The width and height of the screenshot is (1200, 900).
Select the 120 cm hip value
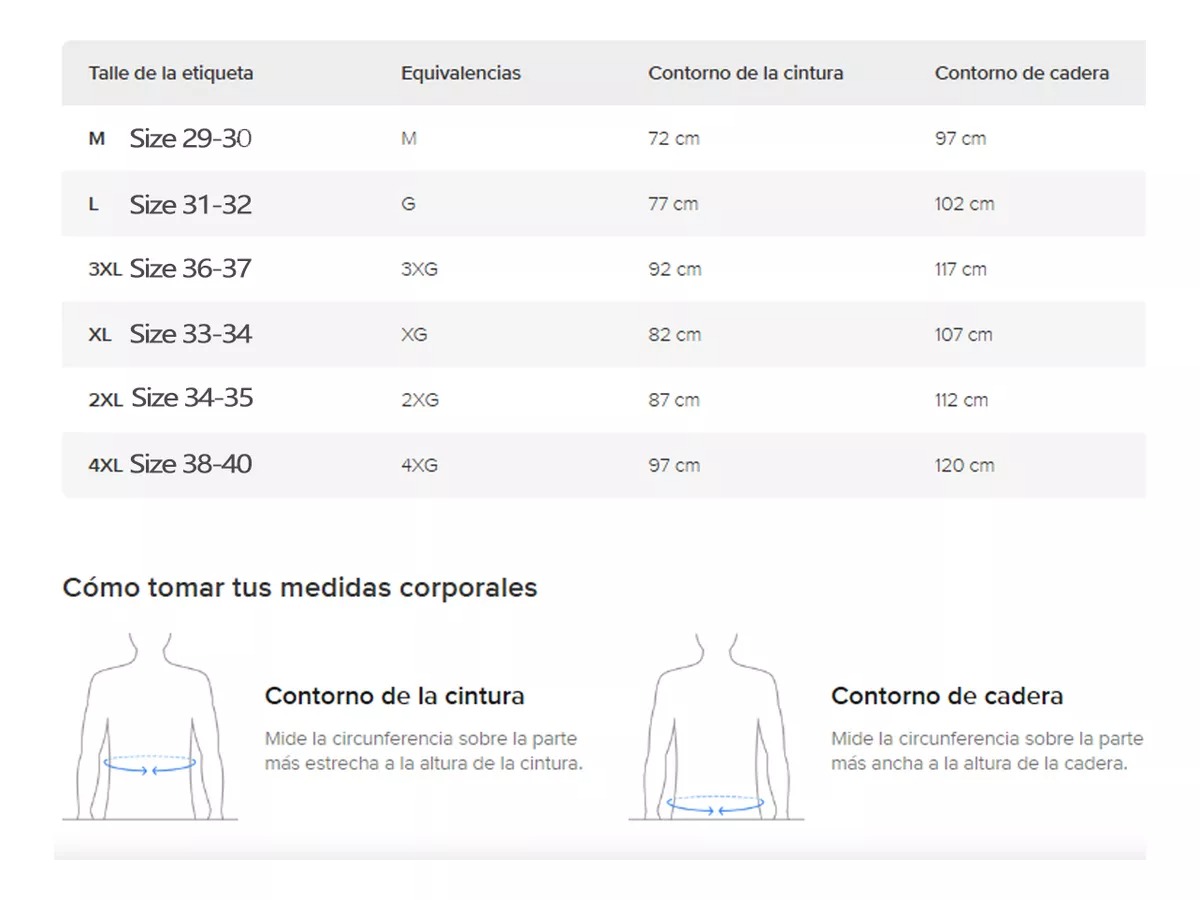[x=963, y=465]
